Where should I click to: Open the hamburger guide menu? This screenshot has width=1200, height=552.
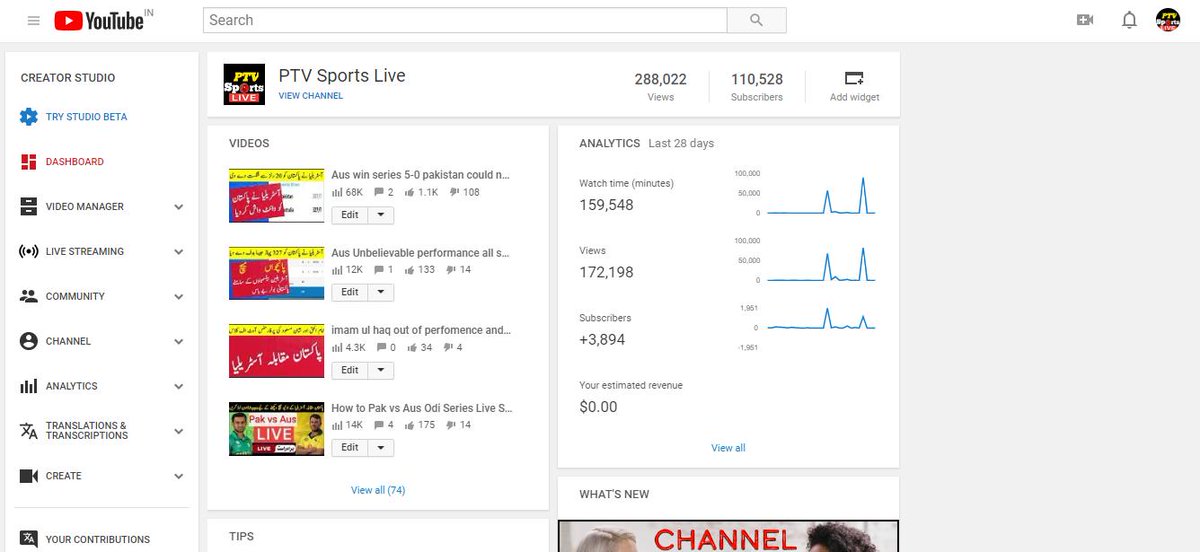(x=34, y=20)
